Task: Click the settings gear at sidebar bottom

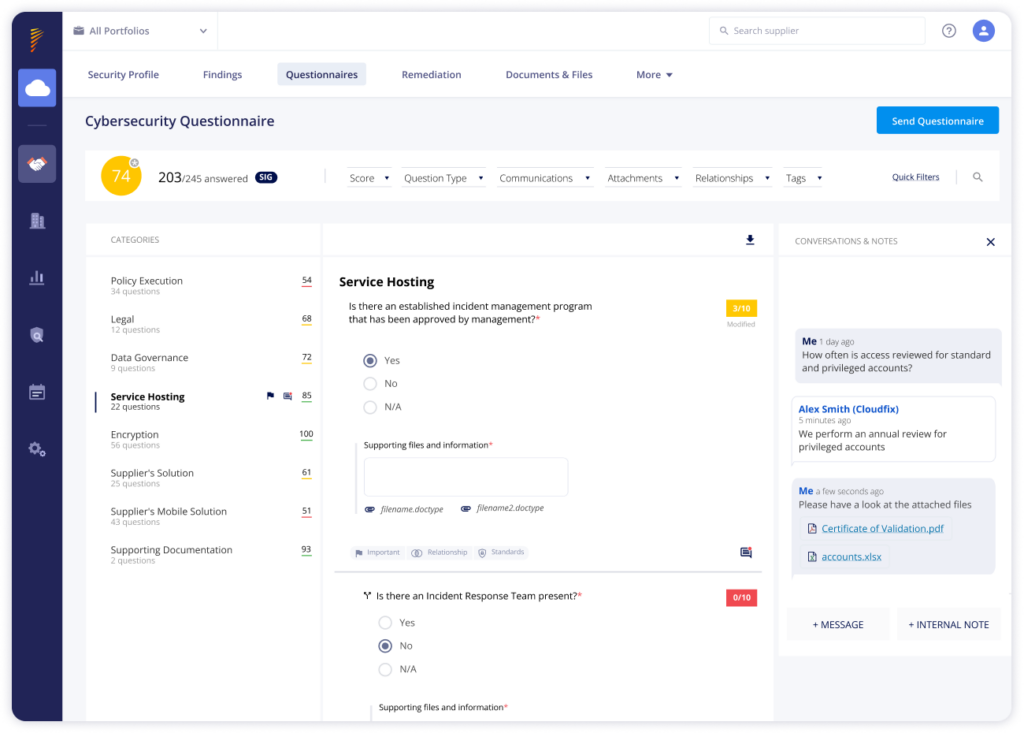Action: 37,450
